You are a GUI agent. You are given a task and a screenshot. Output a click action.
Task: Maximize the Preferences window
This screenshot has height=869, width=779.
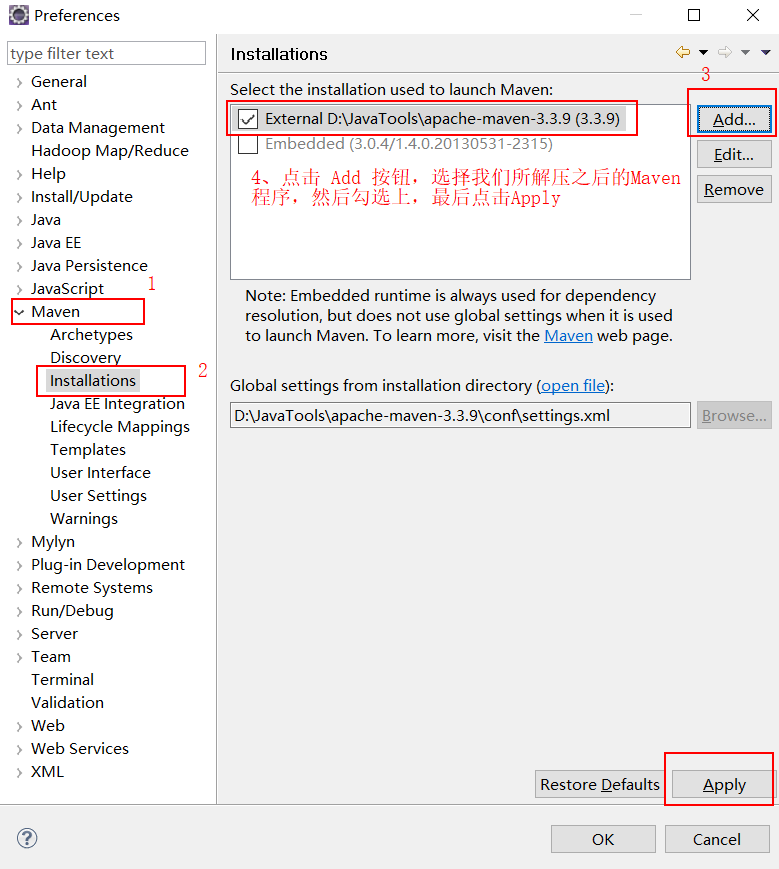694,15
